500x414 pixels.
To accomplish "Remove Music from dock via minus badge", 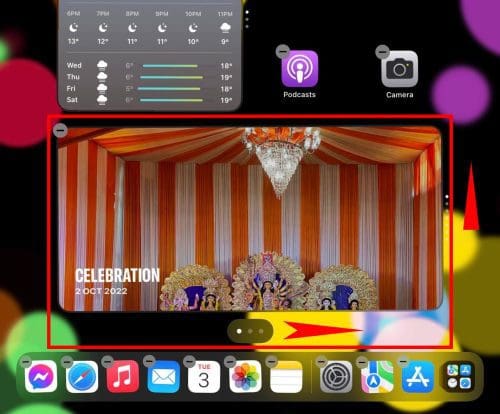I will [108, 361].
